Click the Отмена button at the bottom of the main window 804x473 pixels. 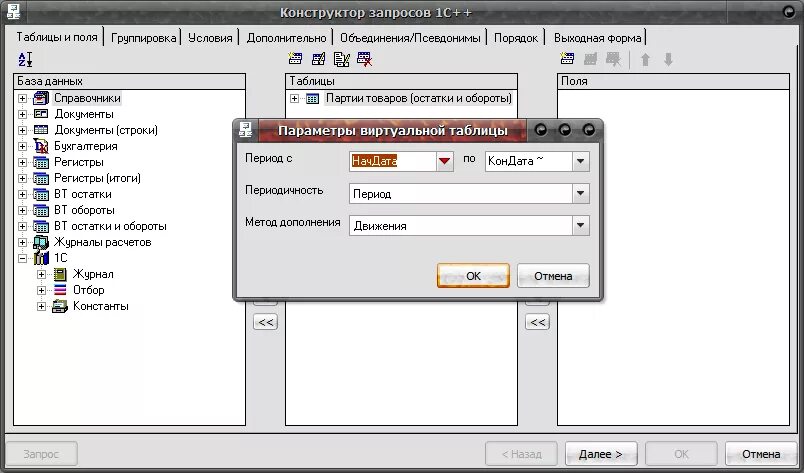pyautogui.click(x=761, y=454)
